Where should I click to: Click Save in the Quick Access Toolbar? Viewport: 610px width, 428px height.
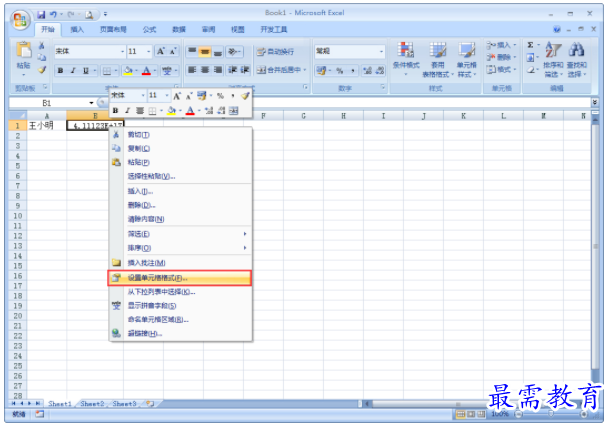[41, 15]
